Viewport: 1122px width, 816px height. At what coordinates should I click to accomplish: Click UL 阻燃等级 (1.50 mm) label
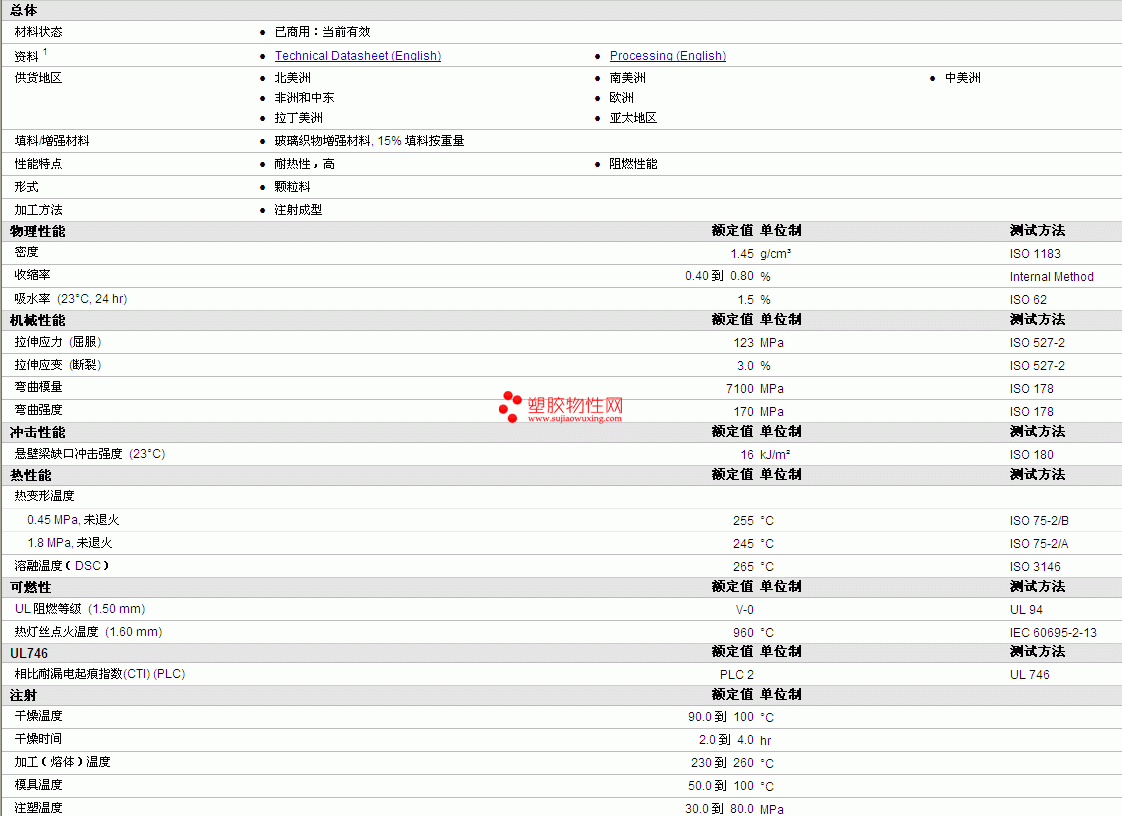click(80, 608)
